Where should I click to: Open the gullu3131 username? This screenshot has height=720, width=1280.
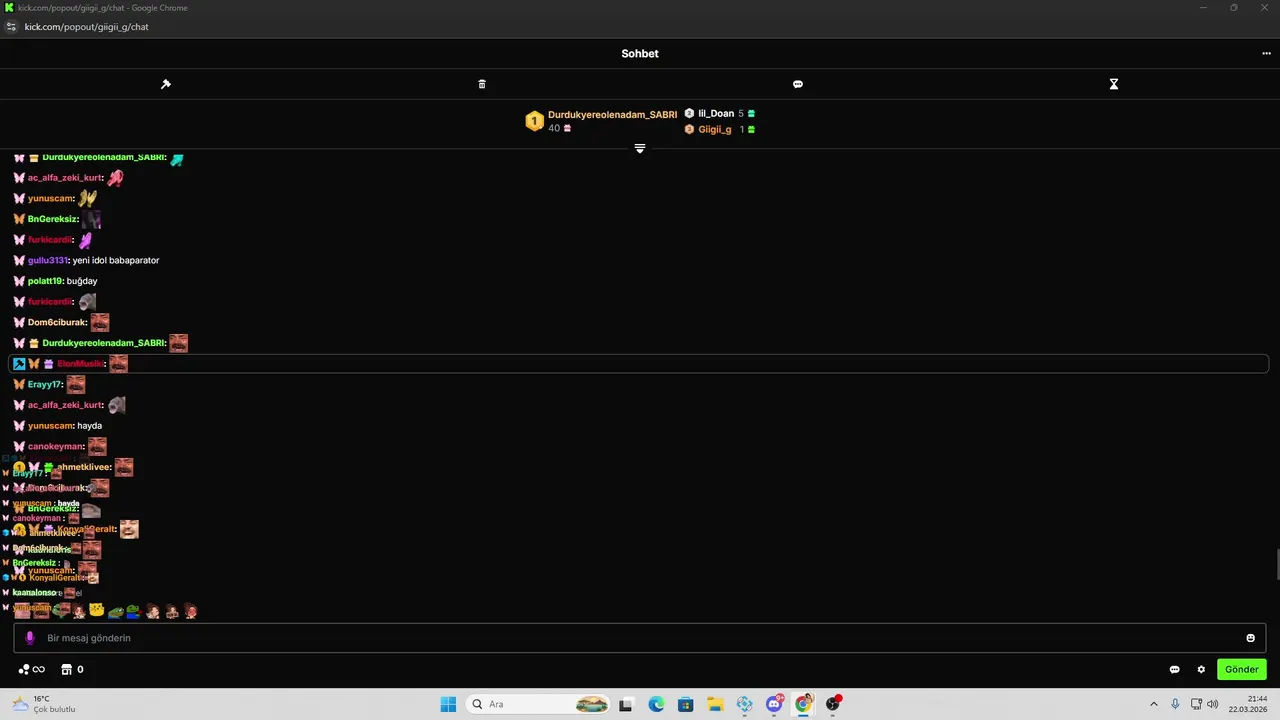pyautogui.click(x=48, y=261)
